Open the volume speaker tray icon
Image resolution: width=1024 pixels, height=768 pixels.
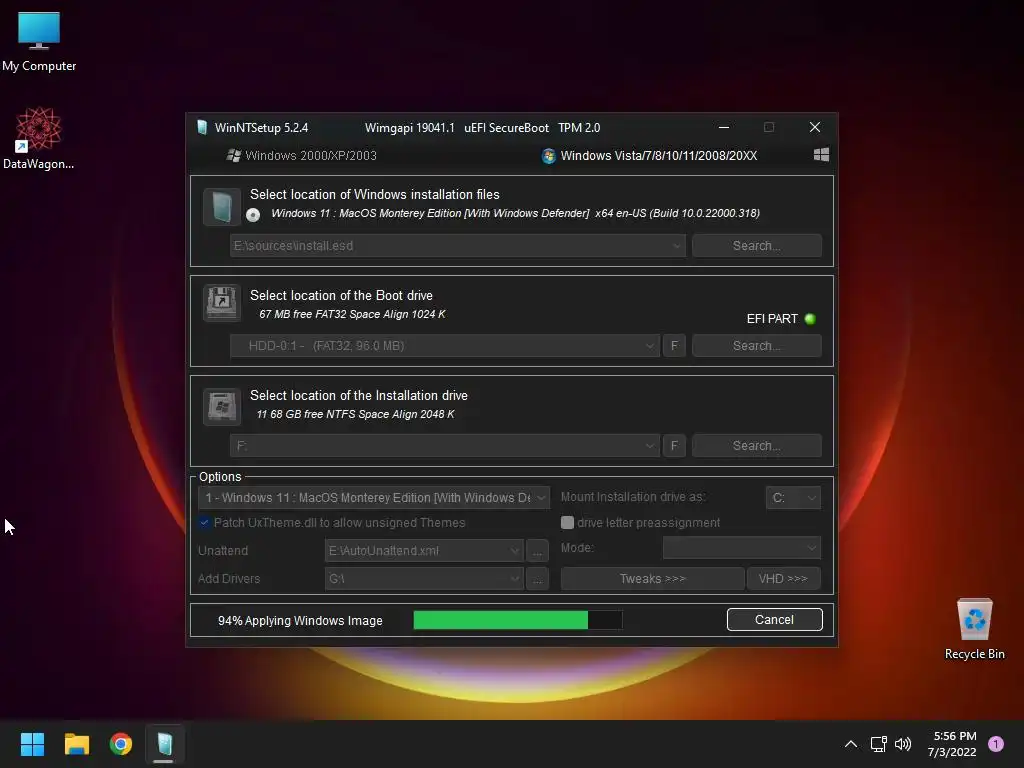tap(903, 744)
